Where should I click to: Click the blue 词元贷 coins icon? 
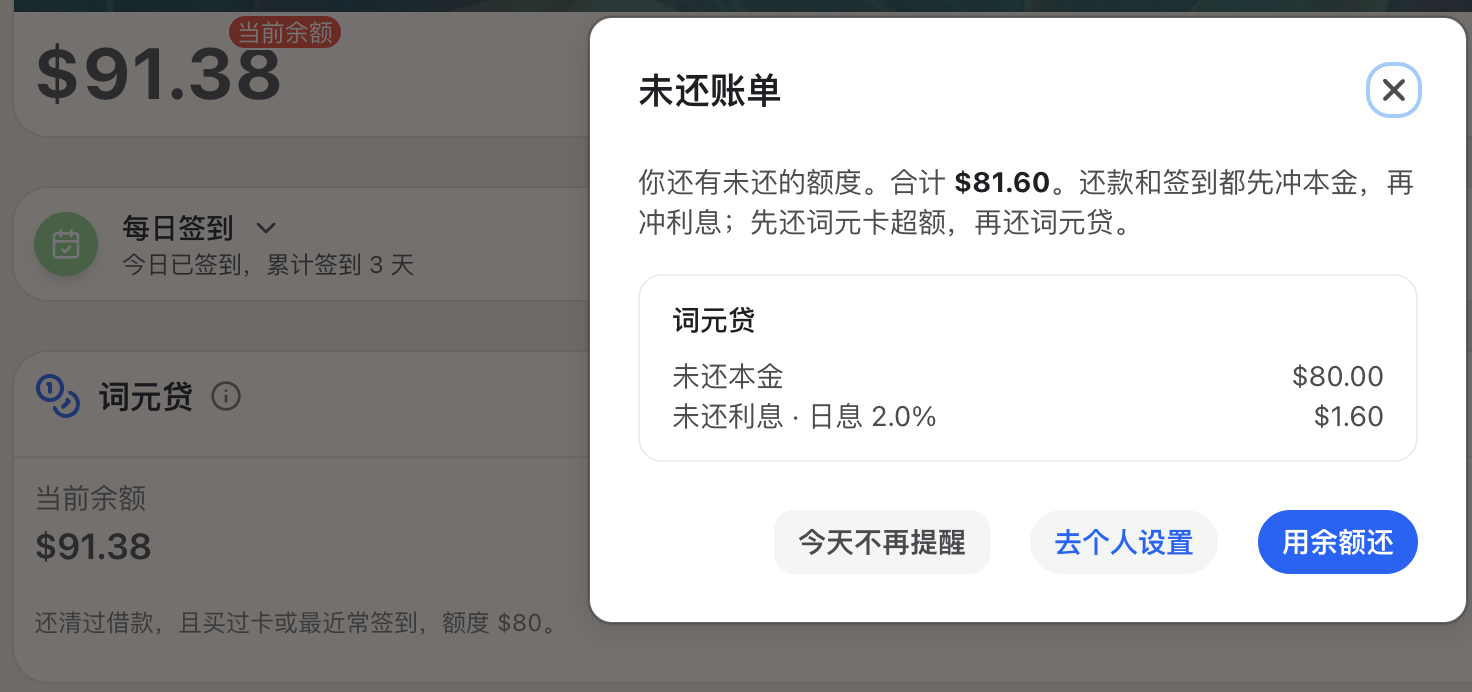(x=57, y=397)
